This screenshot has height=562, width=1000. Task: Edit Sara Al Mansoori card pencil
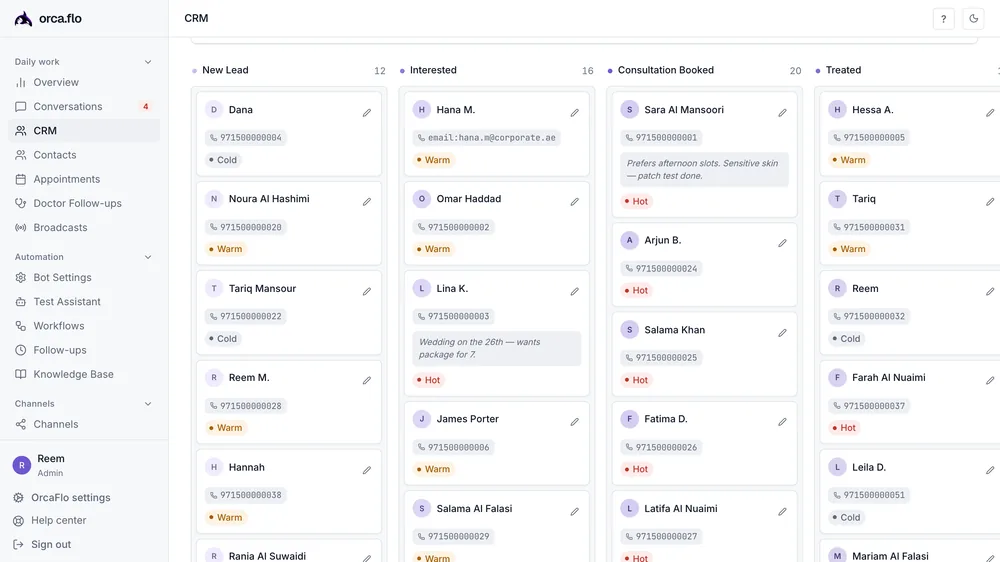click(x=783, y=113)
